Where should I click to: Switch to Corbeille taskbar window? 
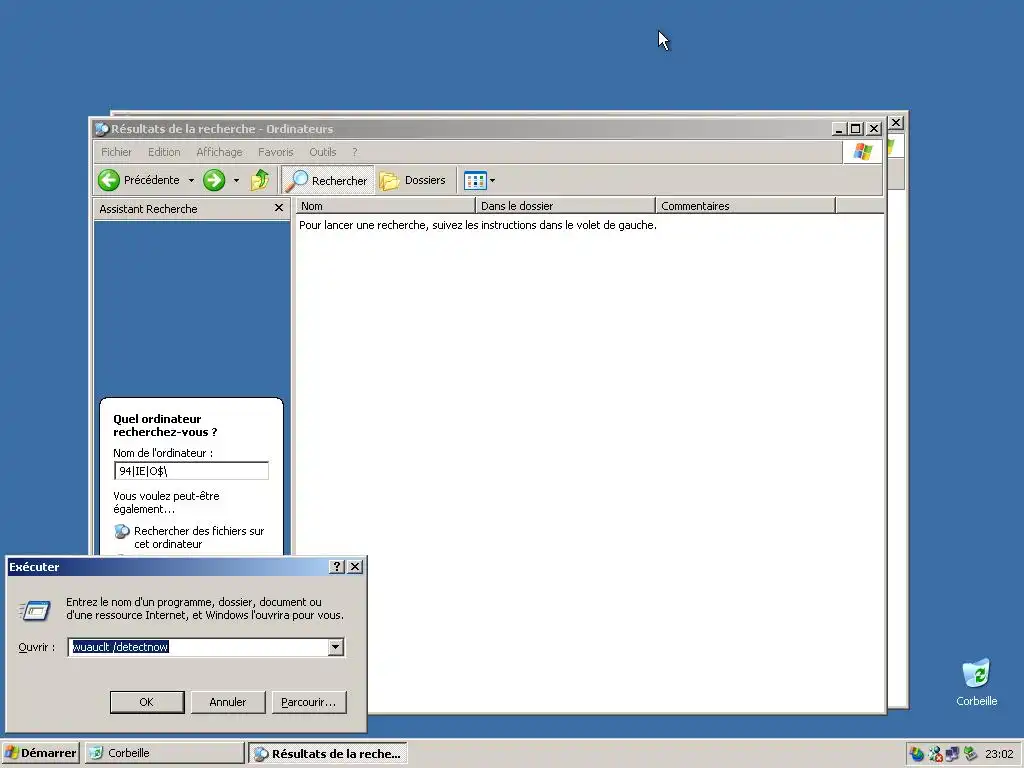(165, 753)
